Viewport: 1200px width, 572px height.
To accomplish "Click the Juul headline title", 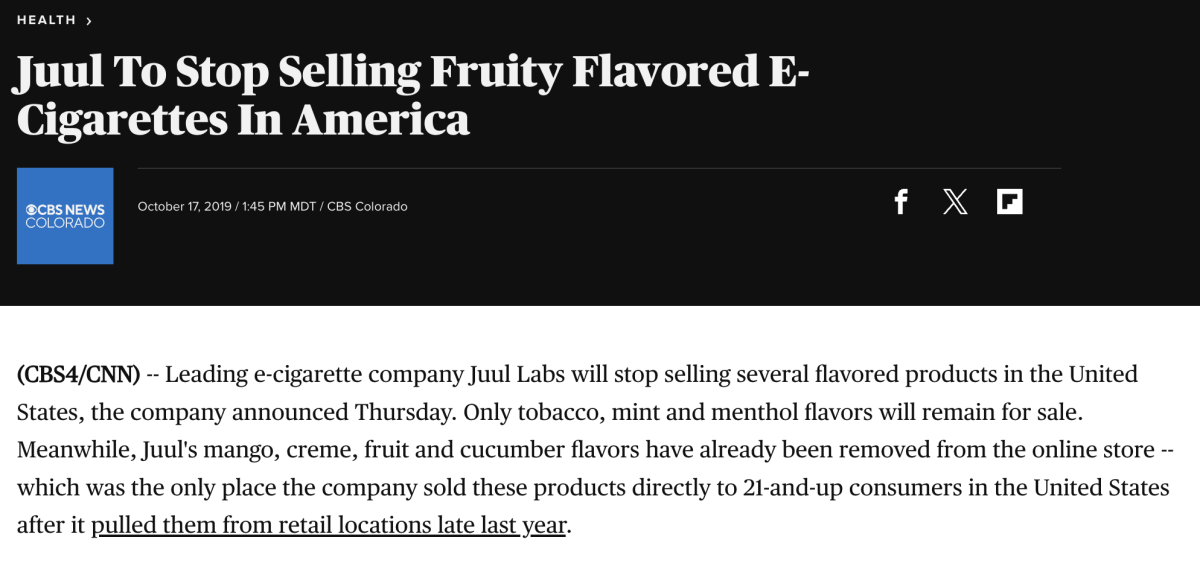I will point(411,96).
